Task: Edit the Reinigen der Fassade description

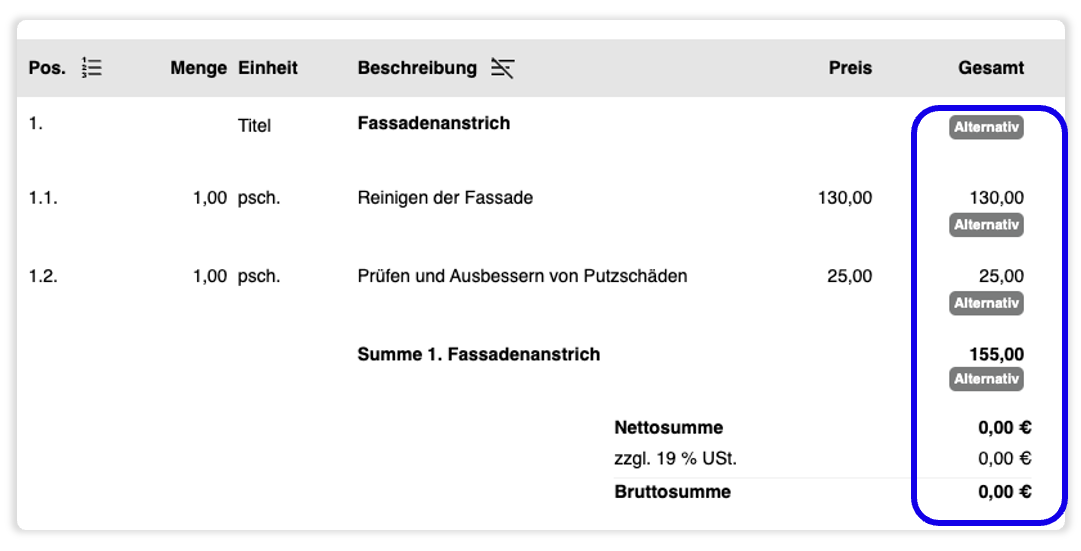Action: tap(445, 198)
